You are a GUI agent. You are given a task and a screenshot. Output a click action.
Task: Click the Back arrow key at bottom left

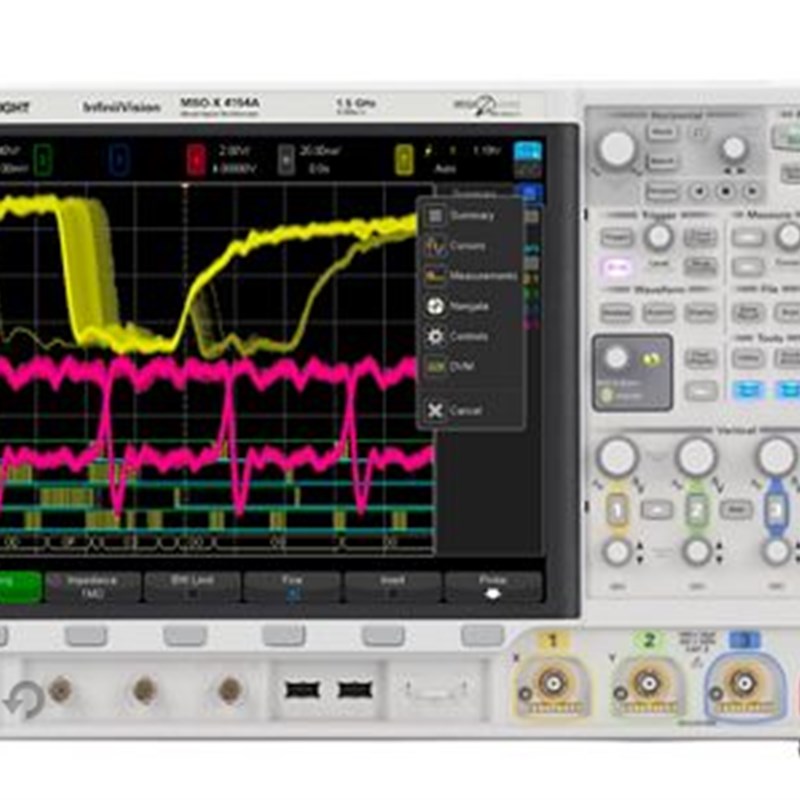[x=23, y=700]
